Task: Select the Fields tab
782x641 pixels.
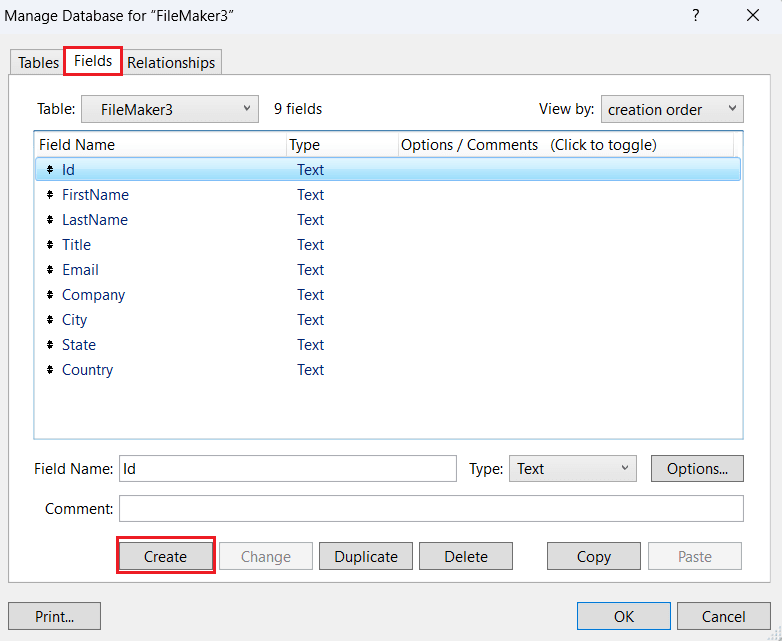Action: tap(93, 61)
